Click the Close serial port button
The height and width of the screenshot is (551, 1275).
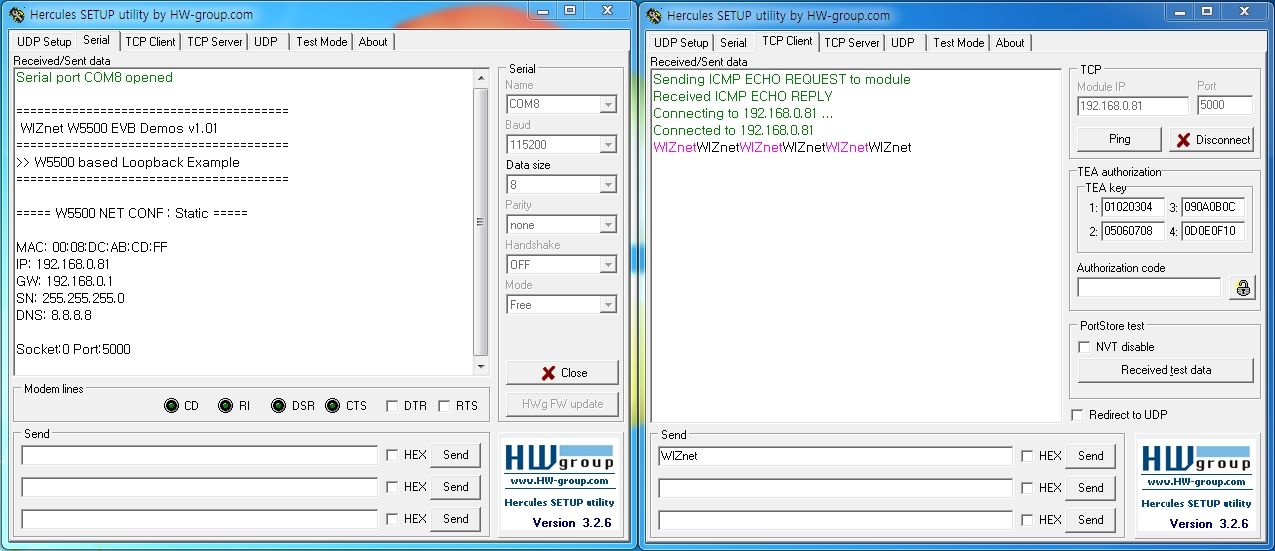(562, 373)
